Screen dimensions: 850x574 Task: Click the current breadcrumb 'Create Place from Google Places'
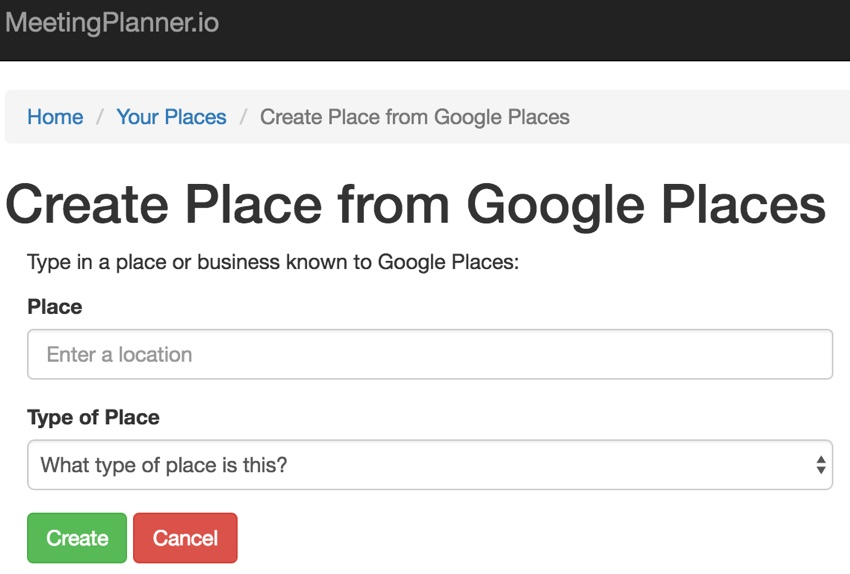click(414, 117)
